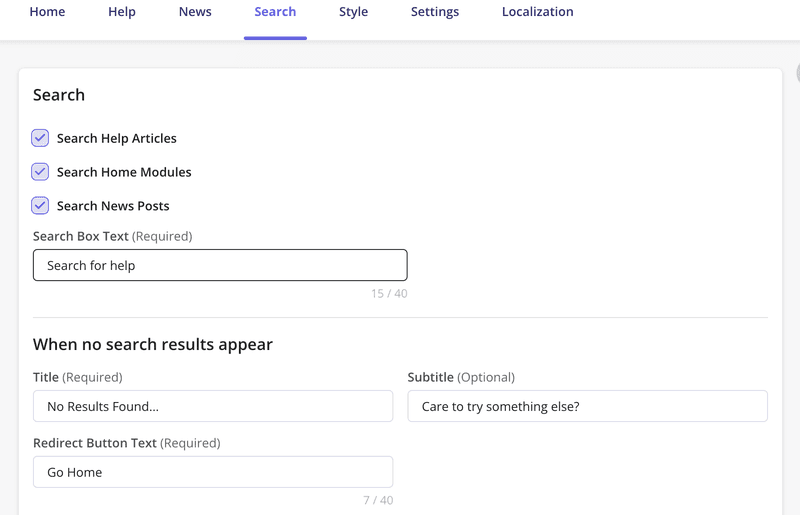The height and width of the screenshot is (515, 800).
Task: Click into the Subtitle input field
Action: (x=587, y=406)
